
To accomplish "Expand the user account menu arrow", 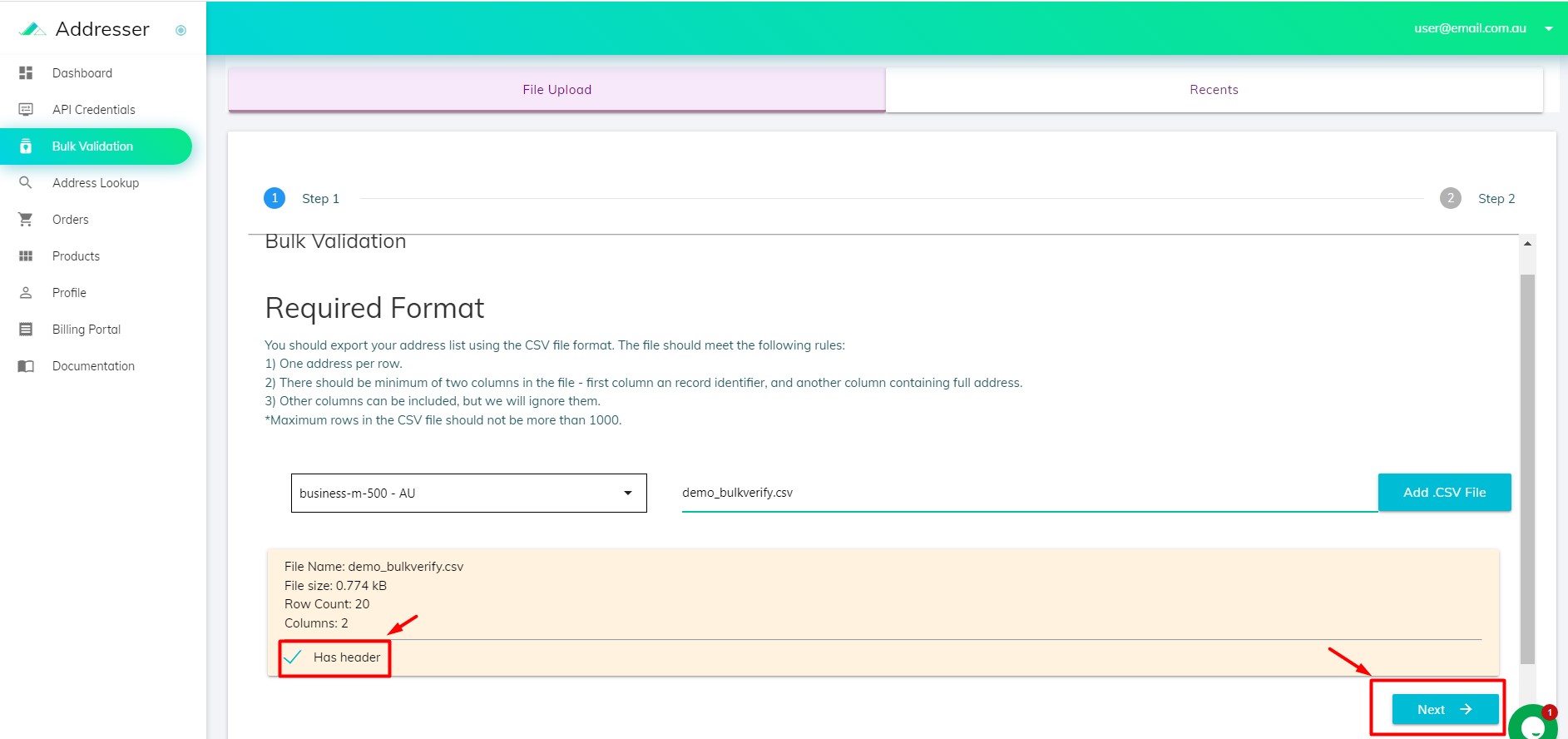I will tap(1549, 28).
